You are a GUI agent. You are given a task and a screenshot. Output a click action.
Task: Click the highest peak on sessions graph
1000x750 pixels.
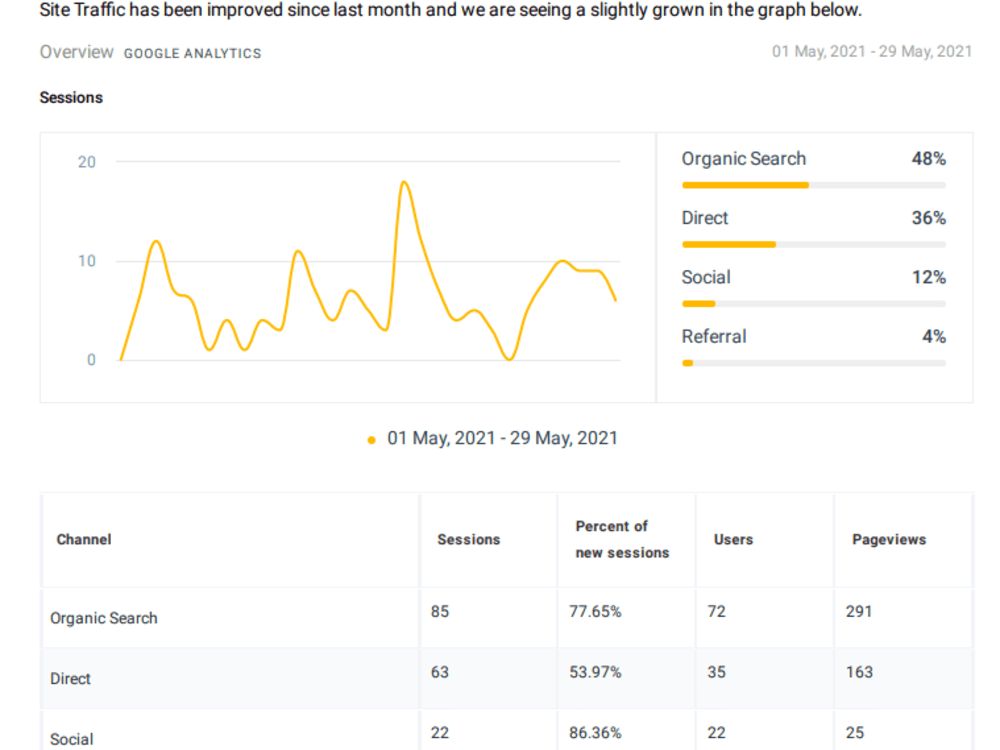pyautogui.click(x=404, y=182)
